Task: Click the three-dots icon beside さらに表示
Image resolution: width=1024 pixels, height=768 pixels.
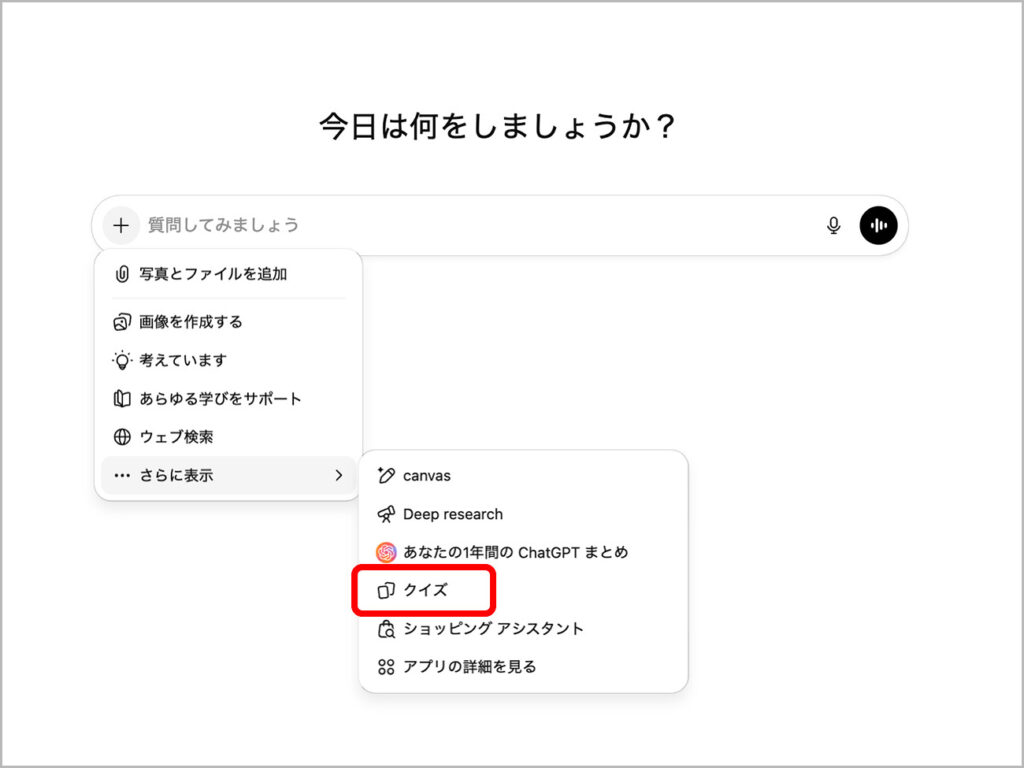Action: [x=122, y=476]
